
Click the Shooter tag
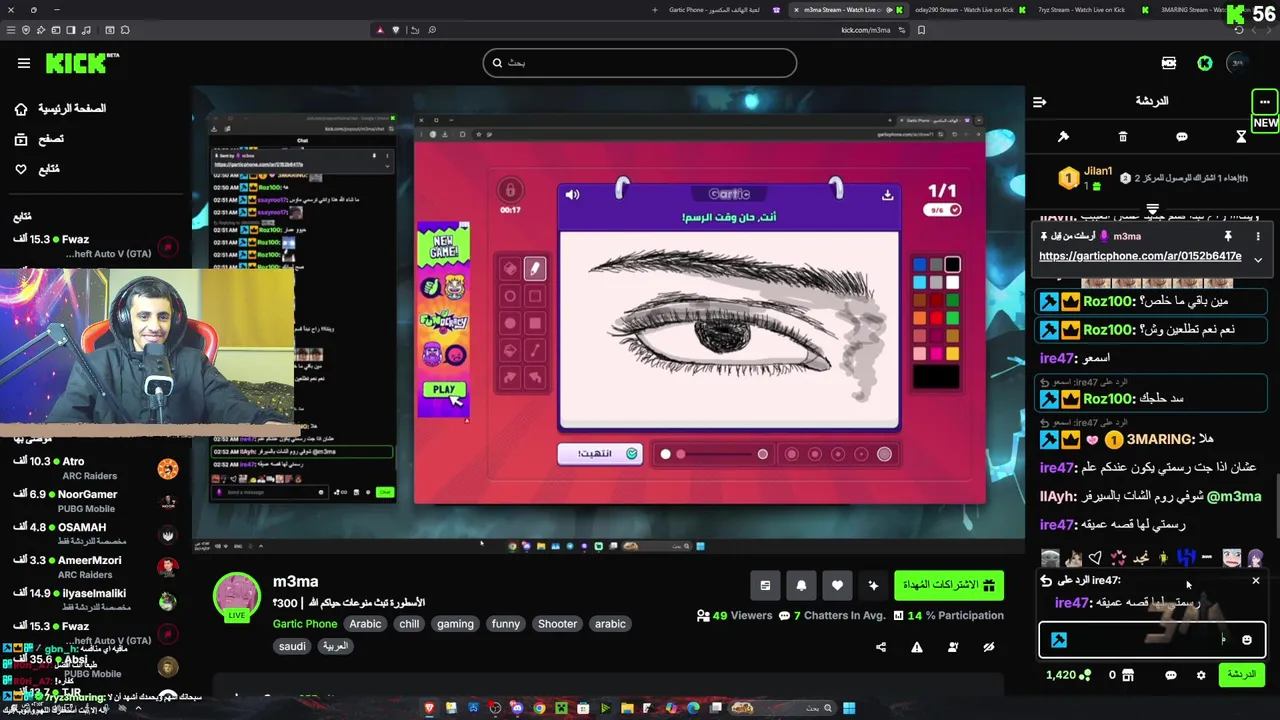click(557, 624)
